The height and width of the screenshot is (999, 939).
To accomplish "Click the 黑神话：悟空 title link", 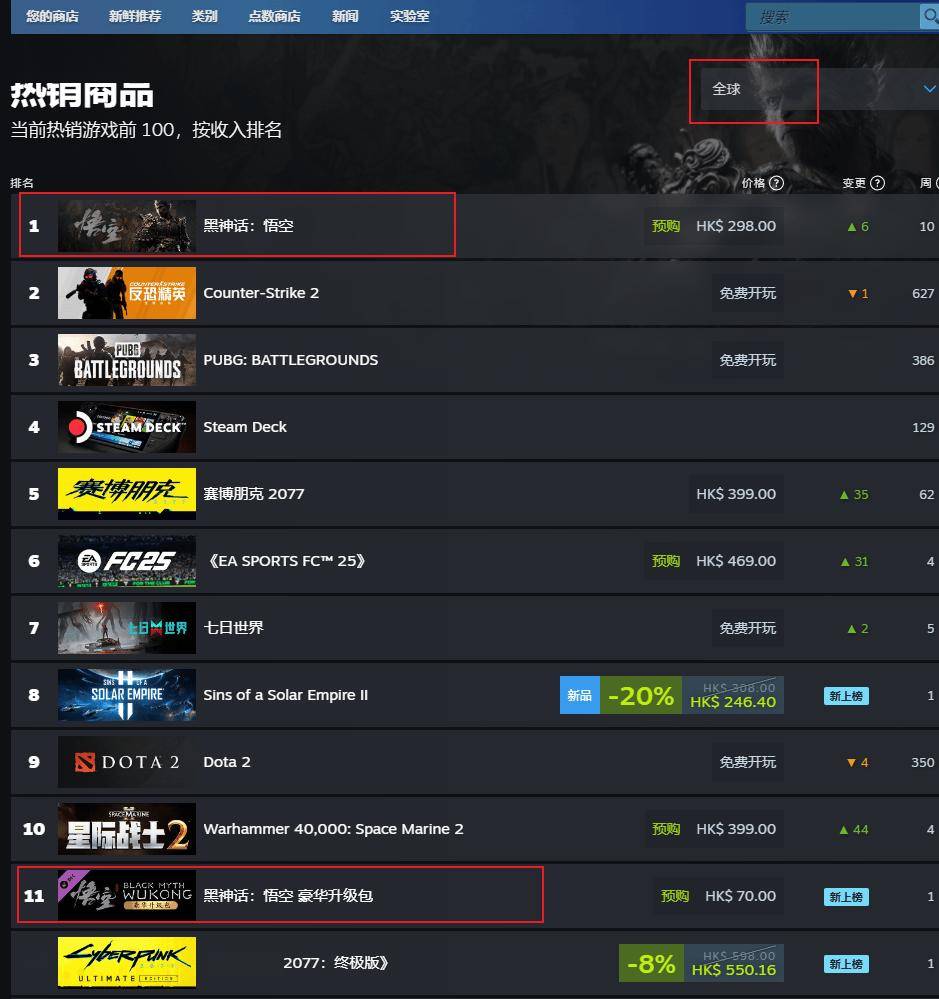I will [248, 226].
